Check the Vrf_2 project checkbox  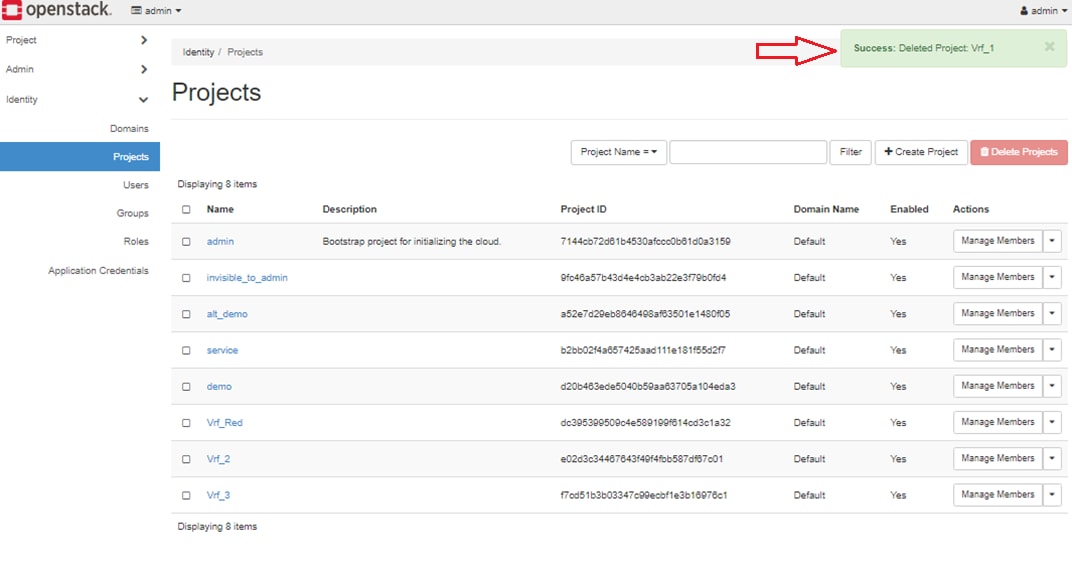[x=186, y=459]
